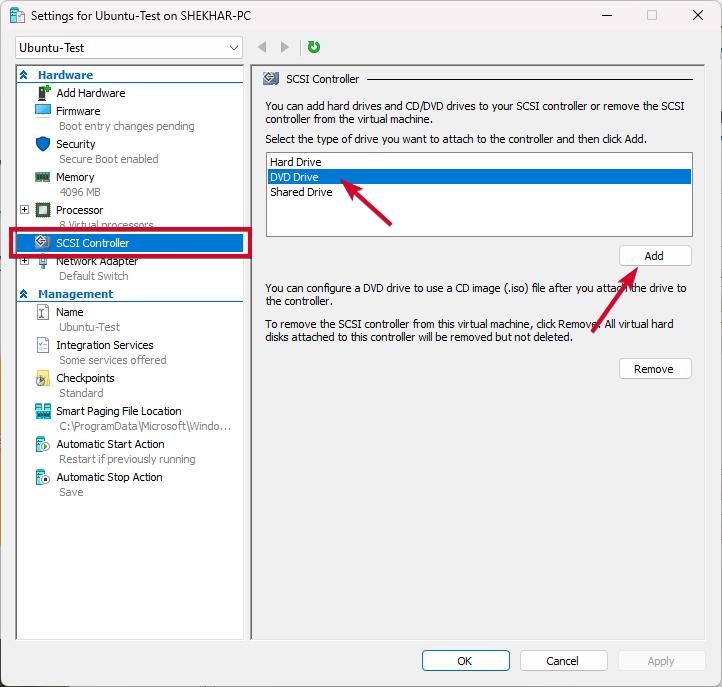Click the Add Hardware icon
The height and width of the screenshot is (687, 722).
[x=43, y=93]
